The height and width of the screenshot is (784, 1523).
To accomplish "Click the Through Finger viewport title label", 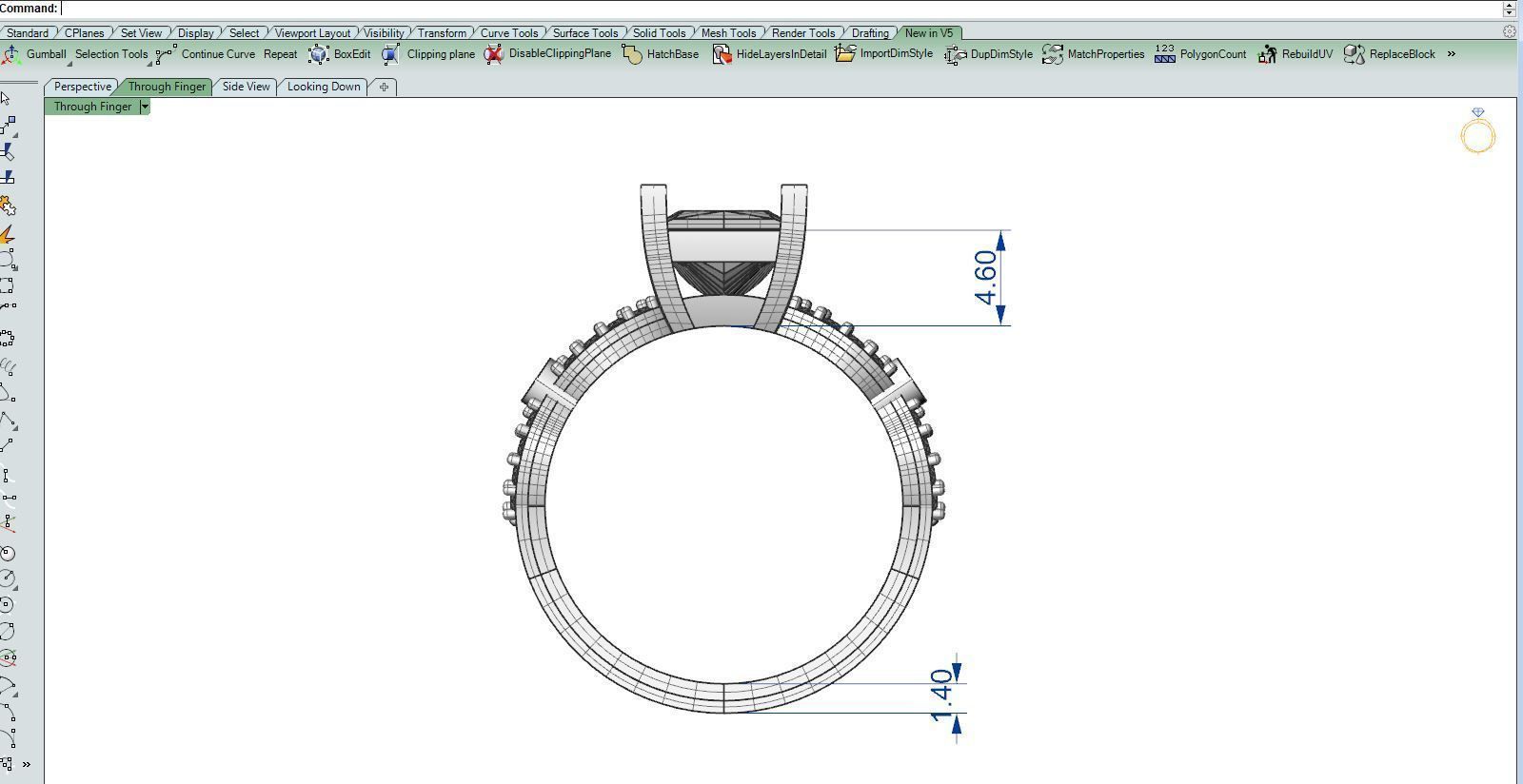I will pyautogui.click(x=92, y=107).
